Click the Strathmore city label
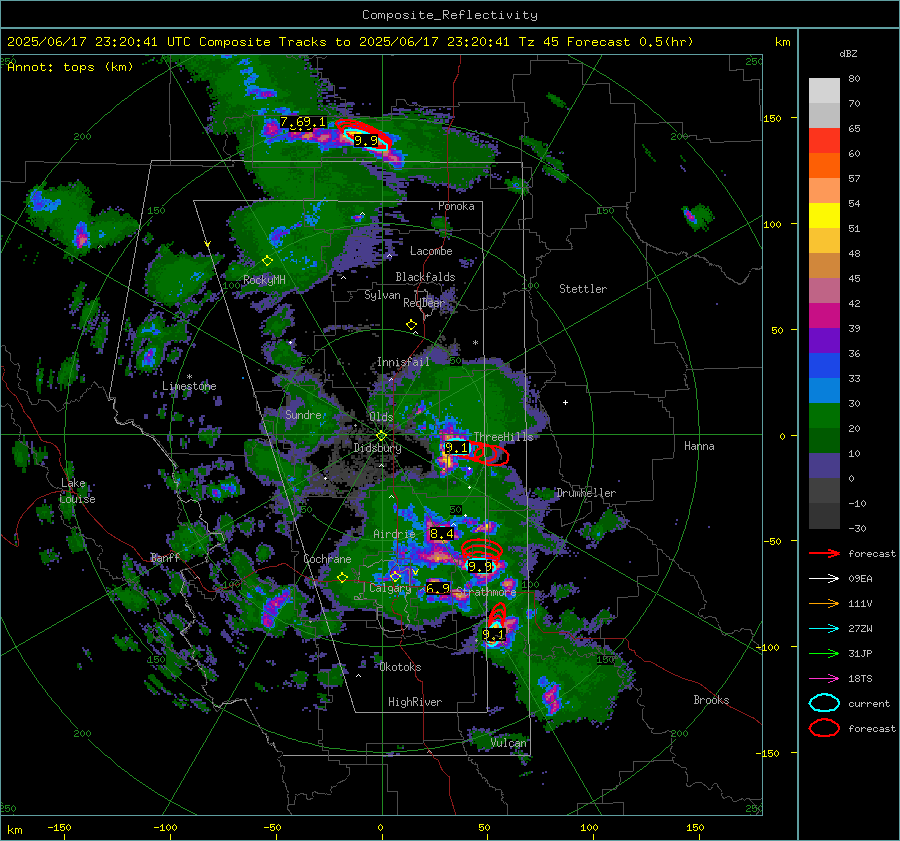This screenshot has width=900, height=841. [487, 592]
